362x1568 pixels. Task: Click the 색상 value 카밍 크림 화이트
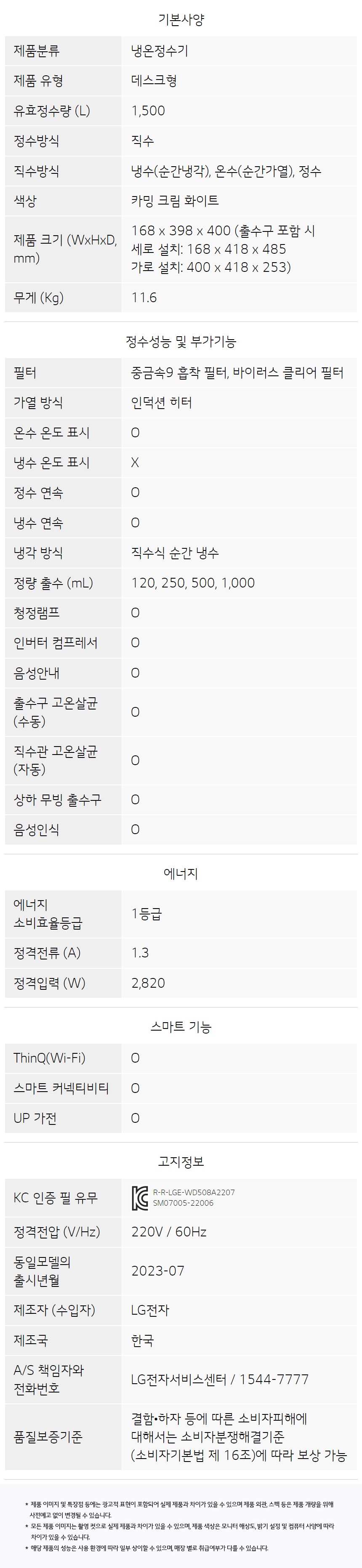coord(175,200)
